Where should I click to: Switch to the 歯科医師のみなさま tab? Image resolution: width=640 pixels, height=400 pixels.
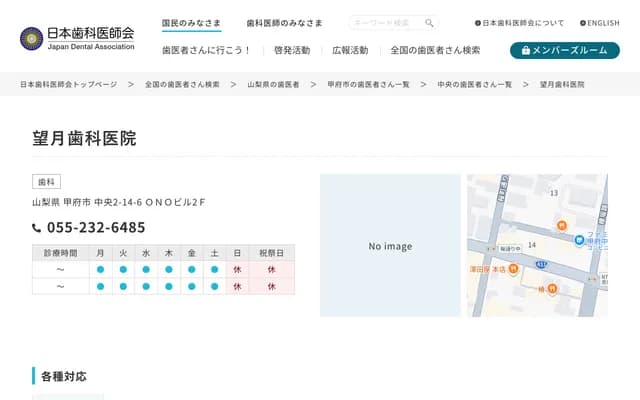(284, 23)
